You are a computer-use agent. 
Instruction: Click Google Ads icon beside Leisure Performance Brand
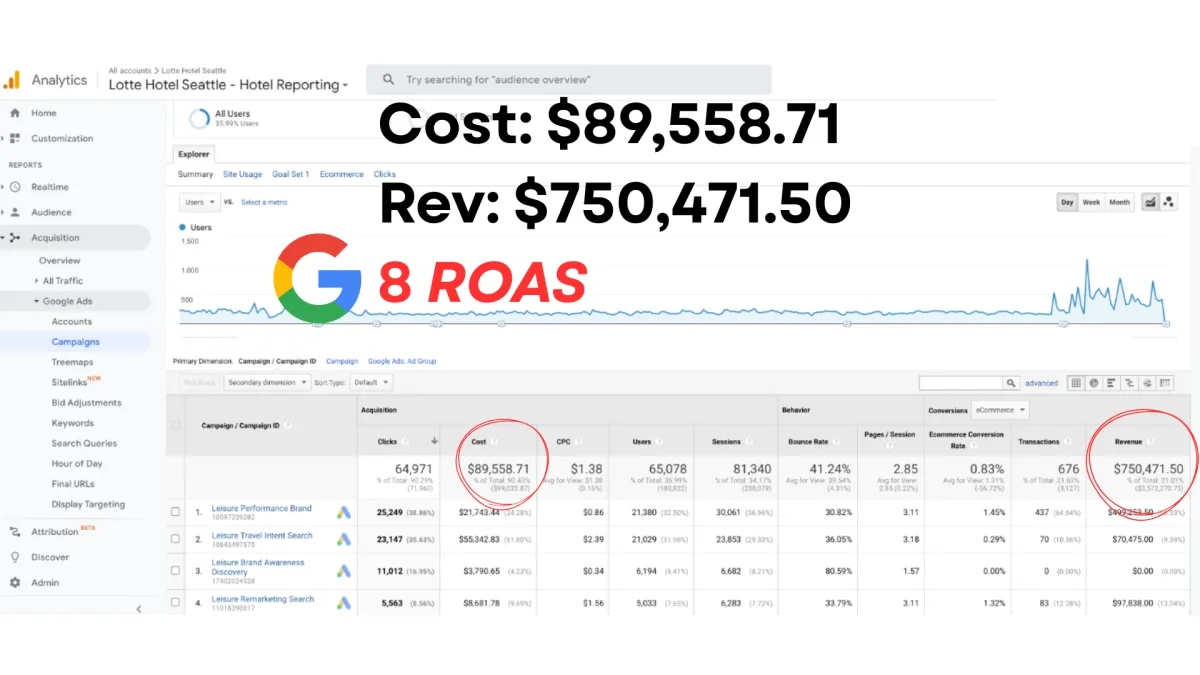[343, 512]
